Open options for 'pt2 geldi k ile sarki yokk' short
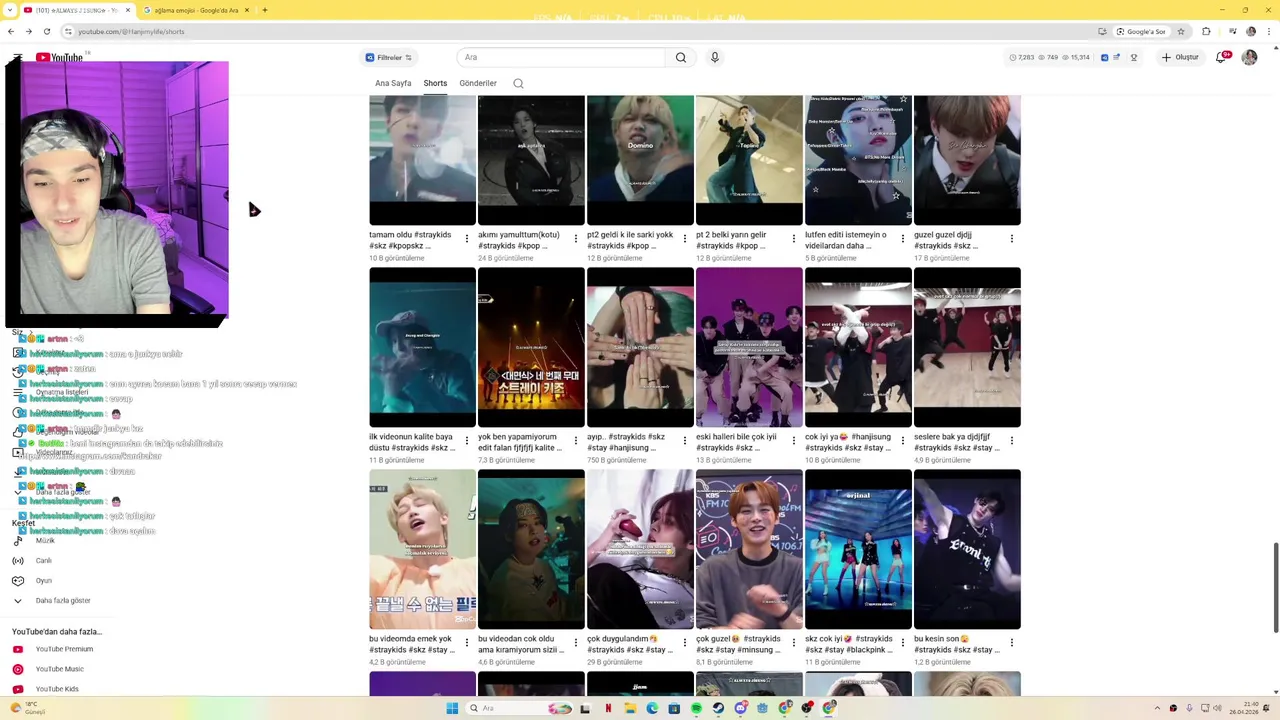This screenshot has height=720, width=1280. (685, 239)
